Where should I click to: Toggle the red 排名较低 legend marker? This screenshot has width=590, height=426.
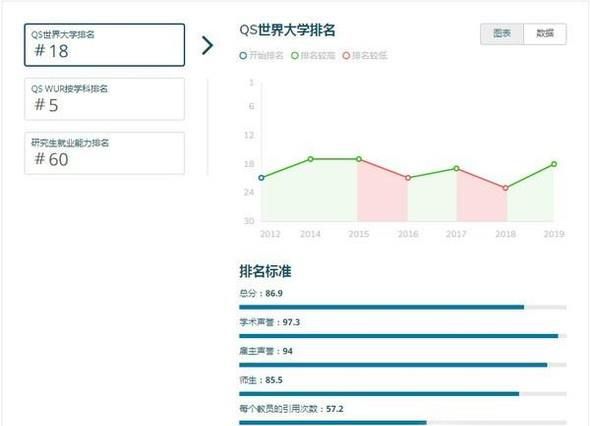346,56
